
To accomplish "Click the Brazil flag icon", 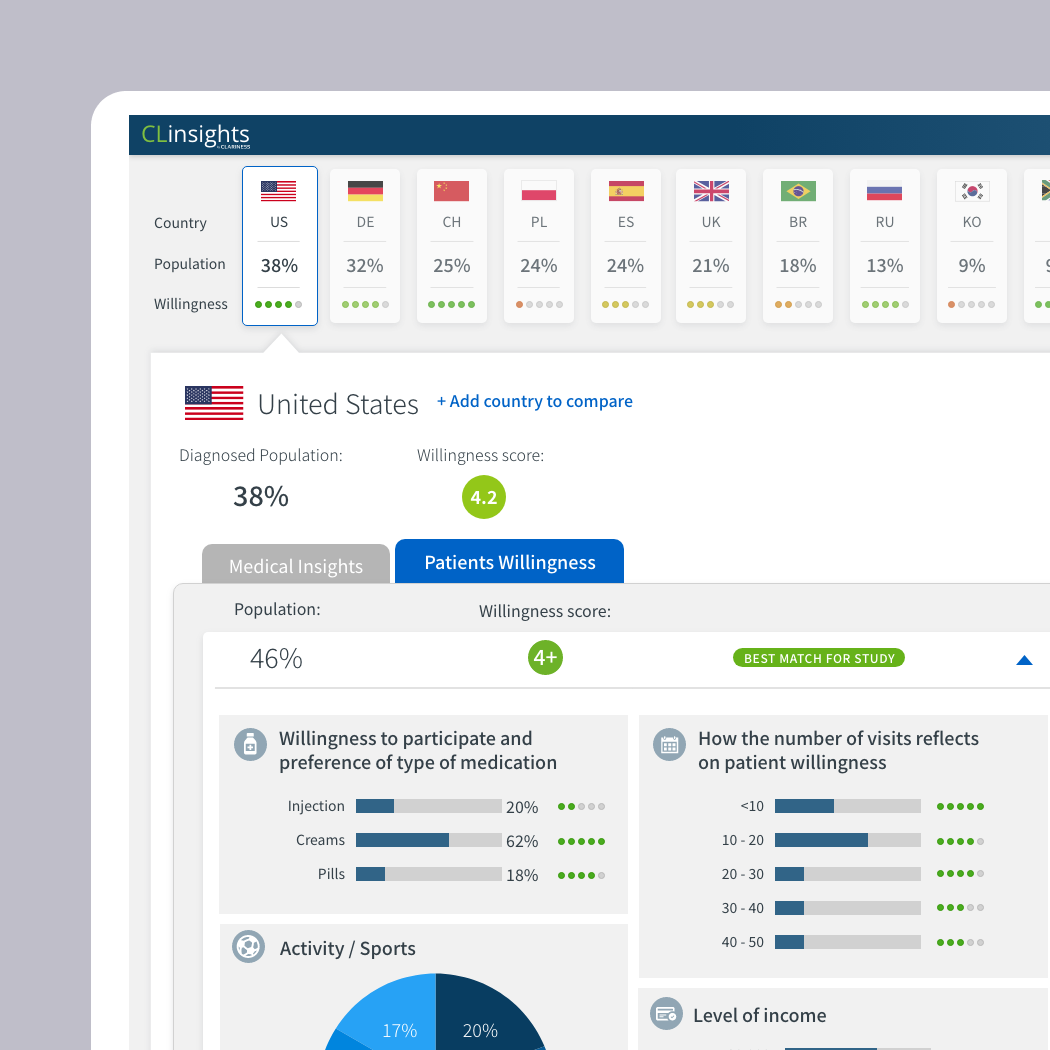I will tap(798, 191).
